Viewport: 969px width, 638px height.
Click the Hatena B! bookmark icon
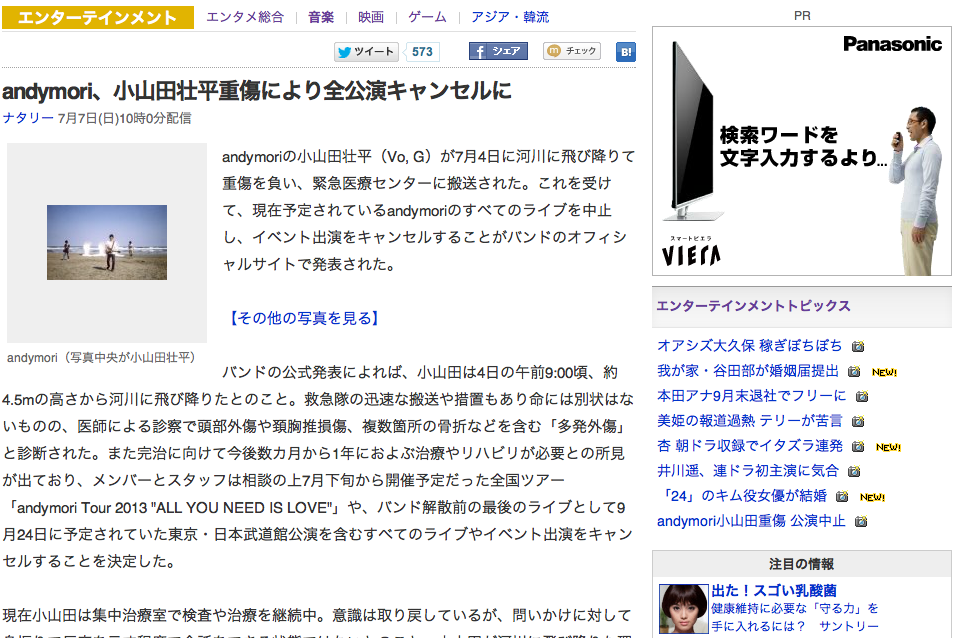tap(626, 52)
